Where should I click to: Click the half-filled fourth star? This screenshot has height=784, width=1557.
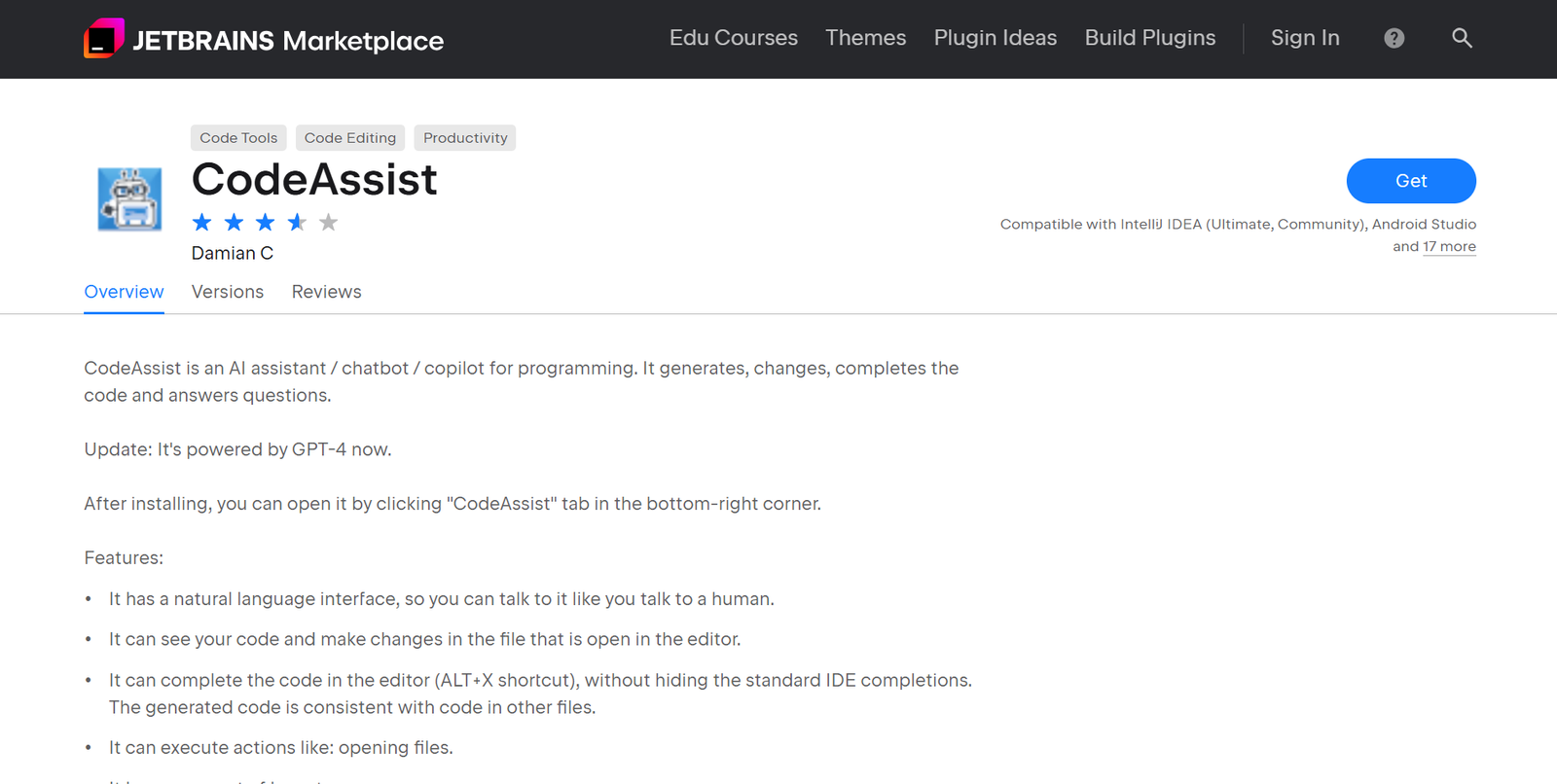tap(297, 223)
